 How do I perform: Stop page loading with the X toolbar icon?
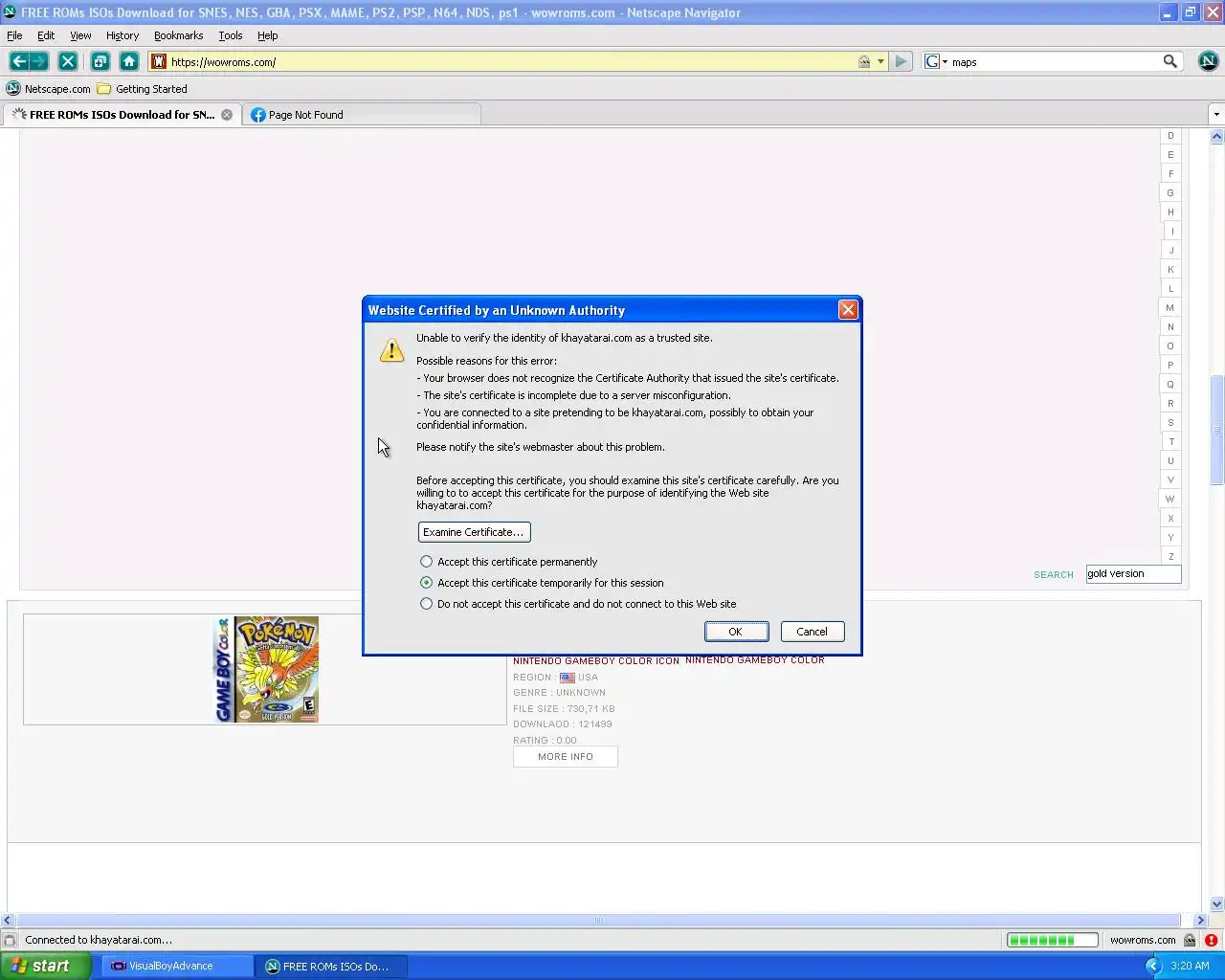pos(67,61)
